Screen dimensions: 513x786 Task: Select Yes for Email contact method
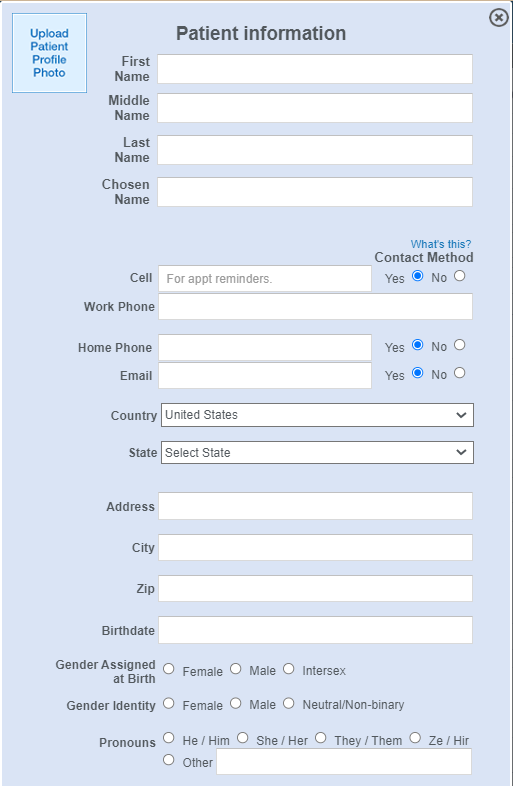[417, 373]
